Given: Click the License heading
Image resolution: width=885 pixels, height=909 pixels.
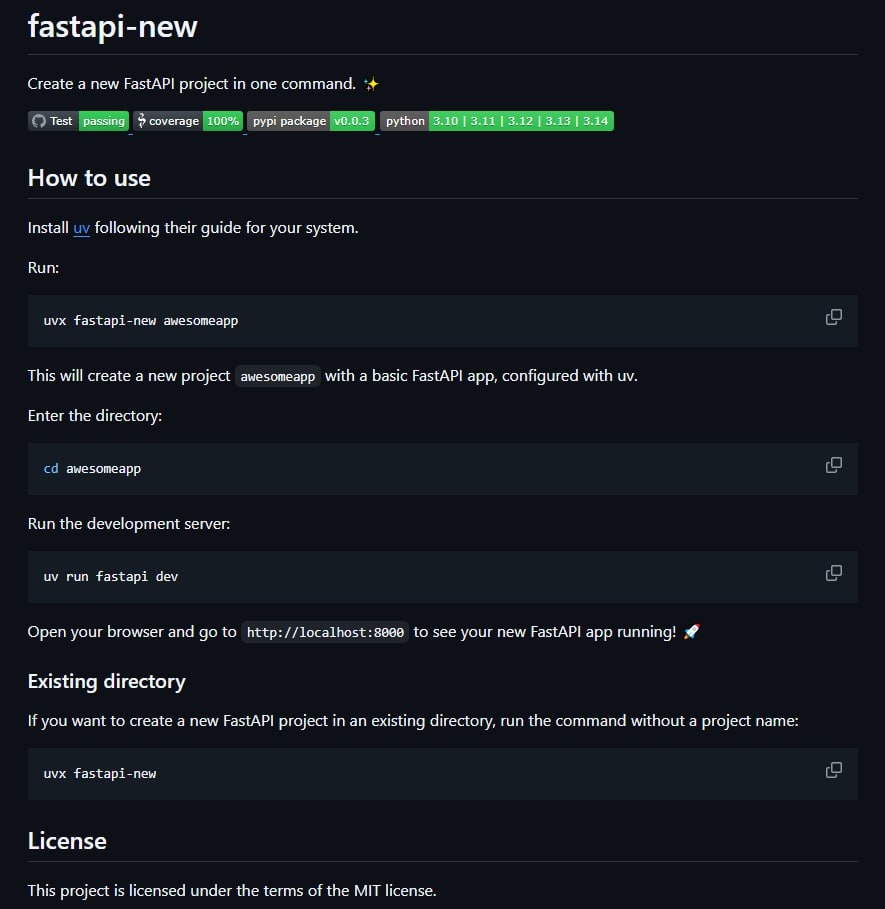Looking at the screenshot, I should (67, 841).
